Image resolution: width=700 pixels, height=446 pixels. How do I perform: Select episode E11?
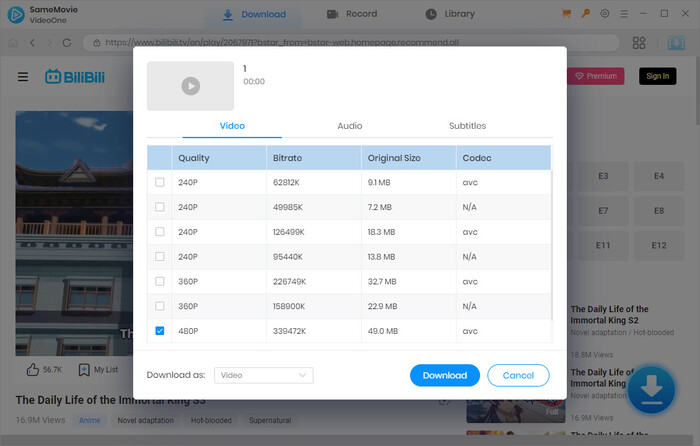coord(603,246)
